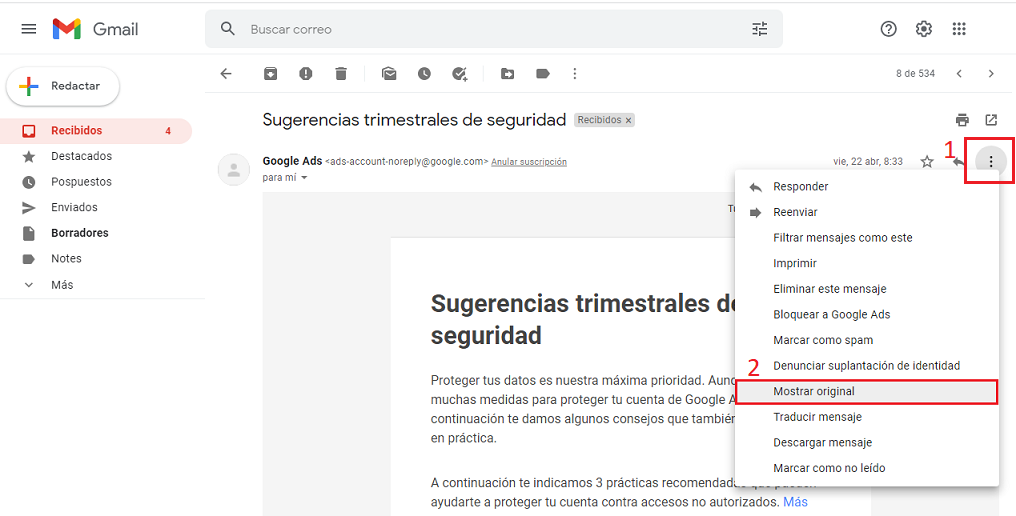Click the 'Más' link in email body

796,502
